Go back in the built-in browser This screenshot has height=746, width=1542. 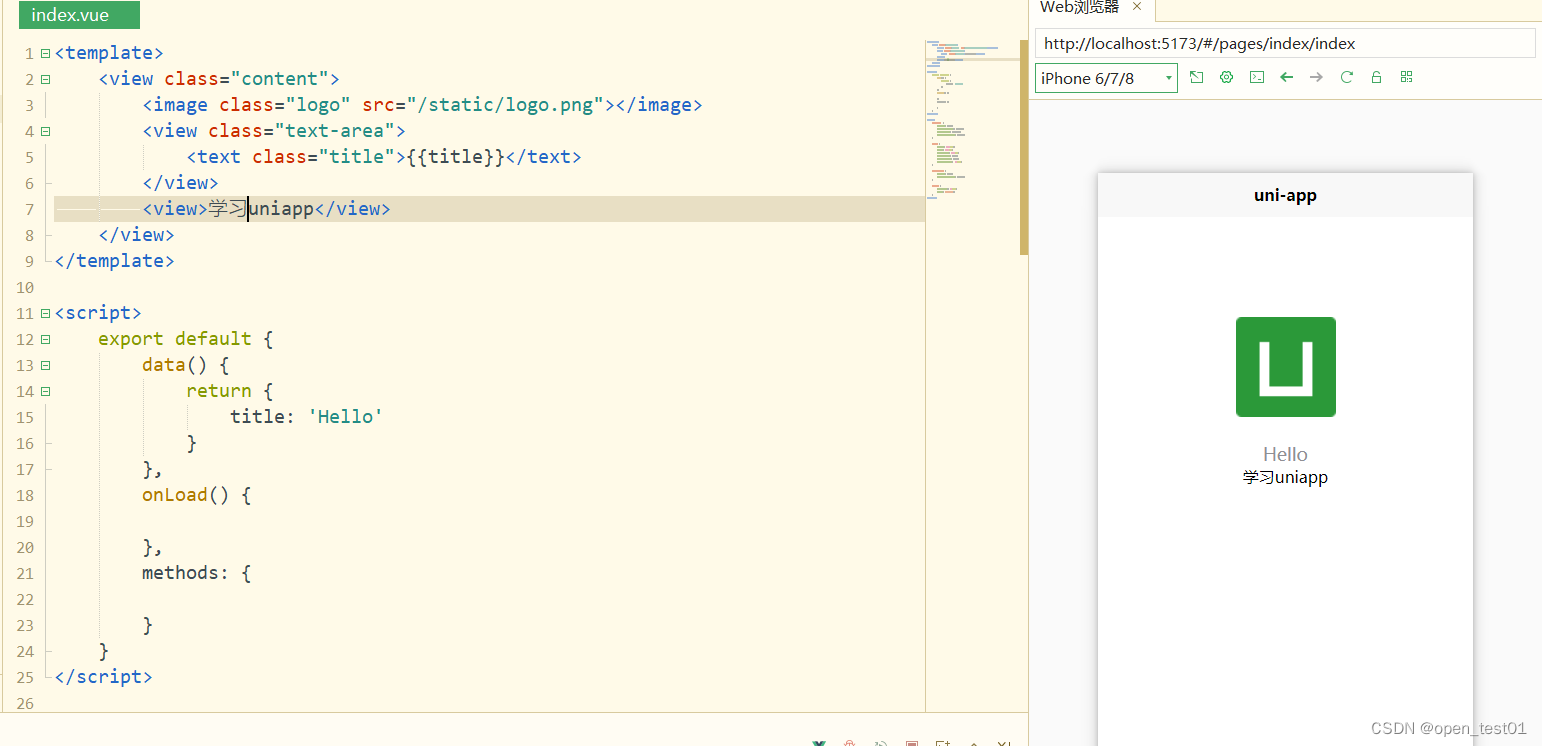coord(1286,77)
